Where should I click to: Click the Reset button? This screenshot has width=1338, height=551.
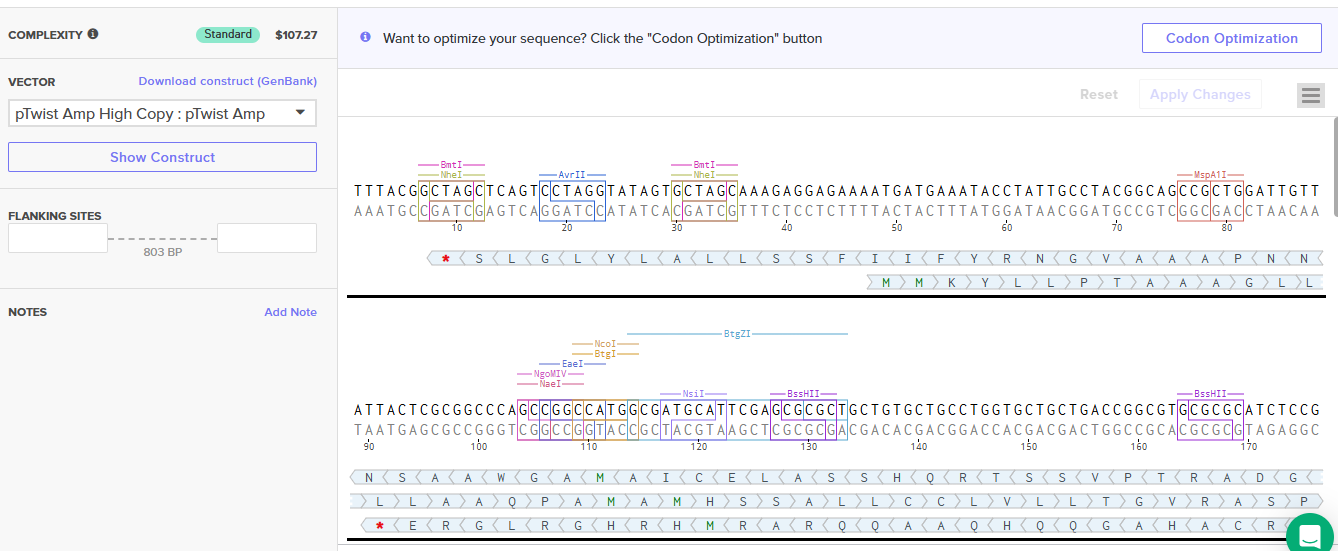[x=1099, y=94]
